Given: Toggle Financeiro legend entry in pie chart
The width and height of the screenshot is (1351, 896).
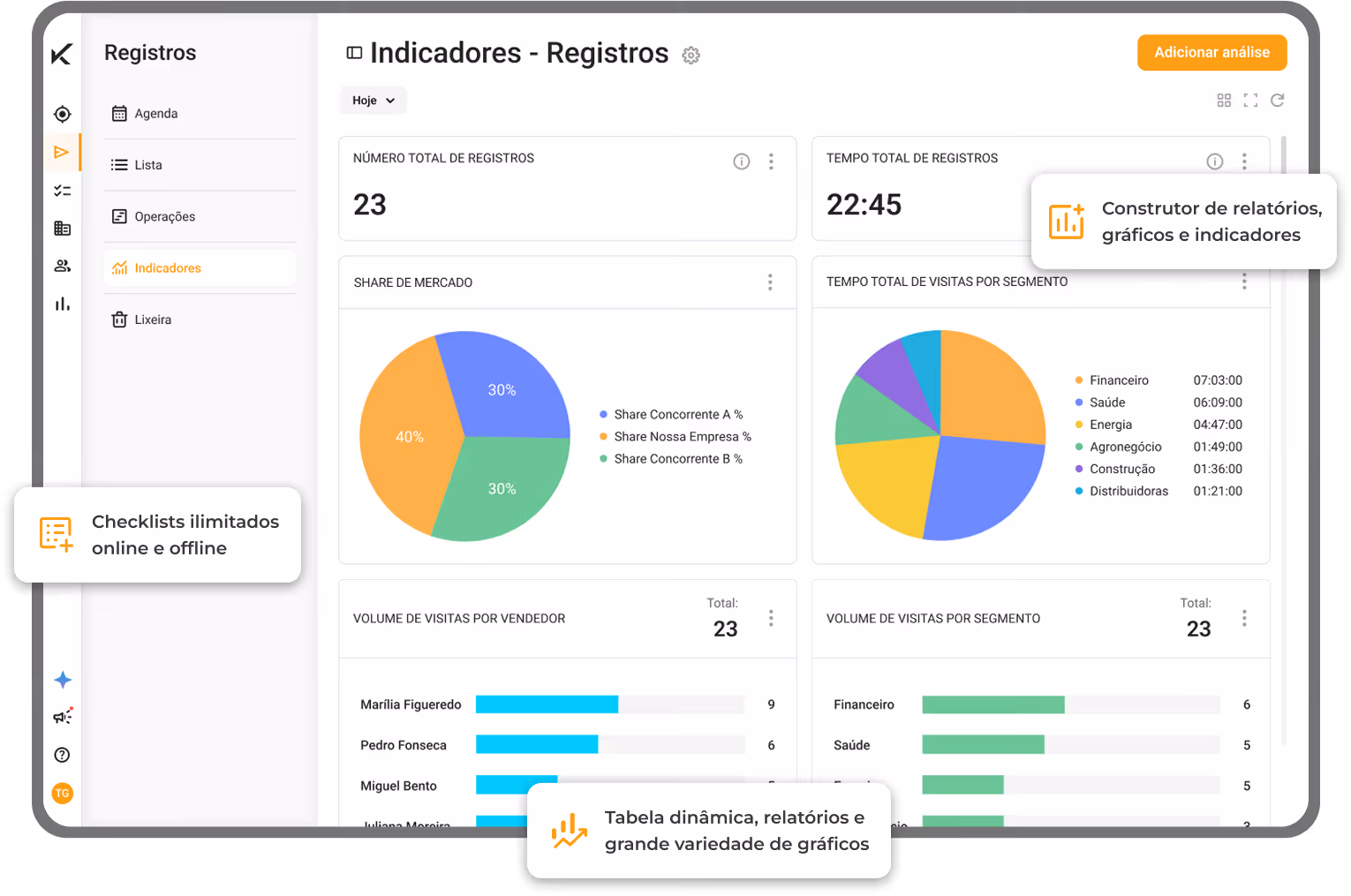Looking at the screenshot, I should (1112, 380).
